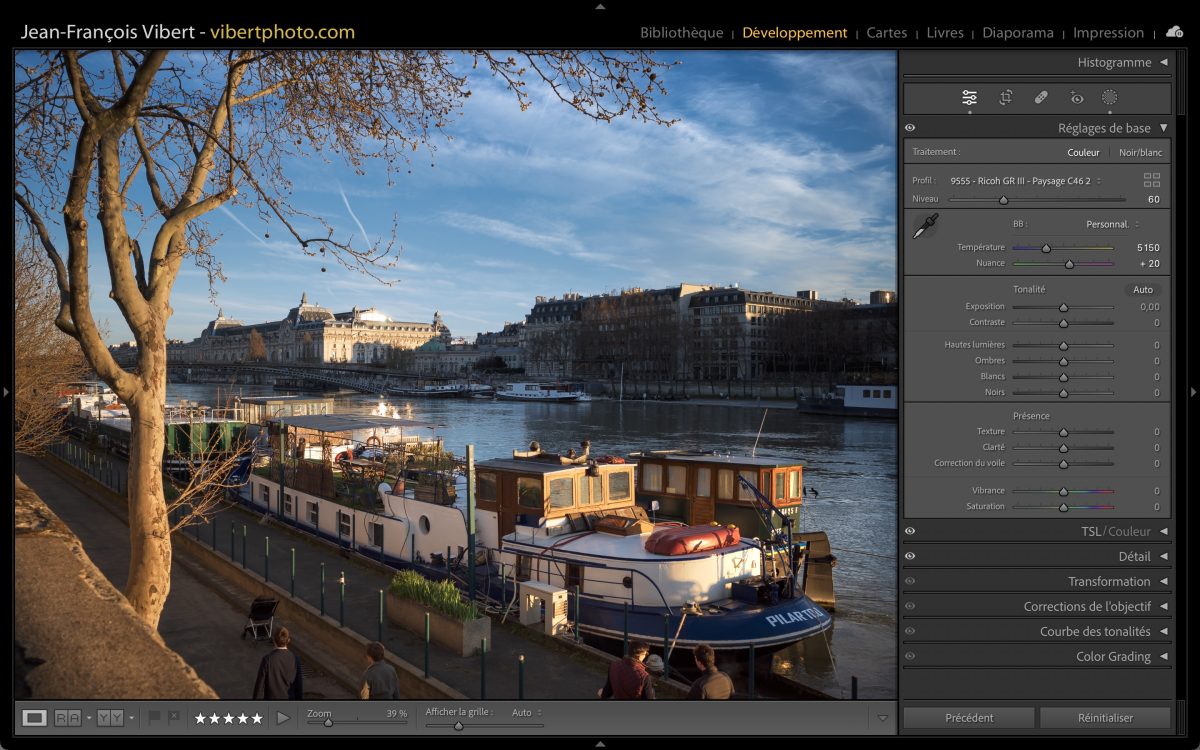The height and width of the screenshot is (750, 1200).
Task: Open the profile browser grid icon
Action: click(1152, 180)
